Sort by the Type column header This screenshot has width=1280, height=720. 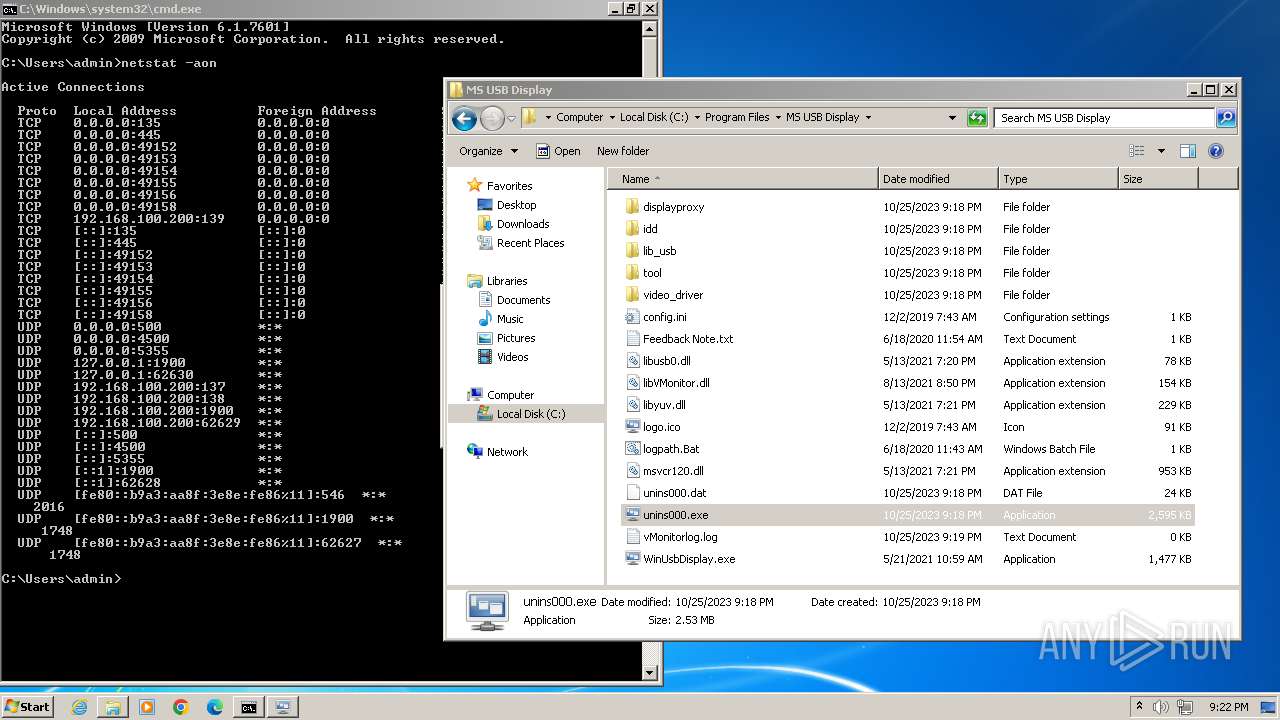[1058, 179]
